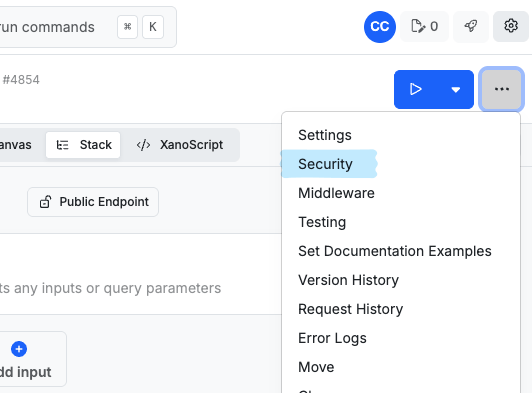Switch to the Stack view tab
Viewport: 532px width, 393px height.
coord(83,145)
